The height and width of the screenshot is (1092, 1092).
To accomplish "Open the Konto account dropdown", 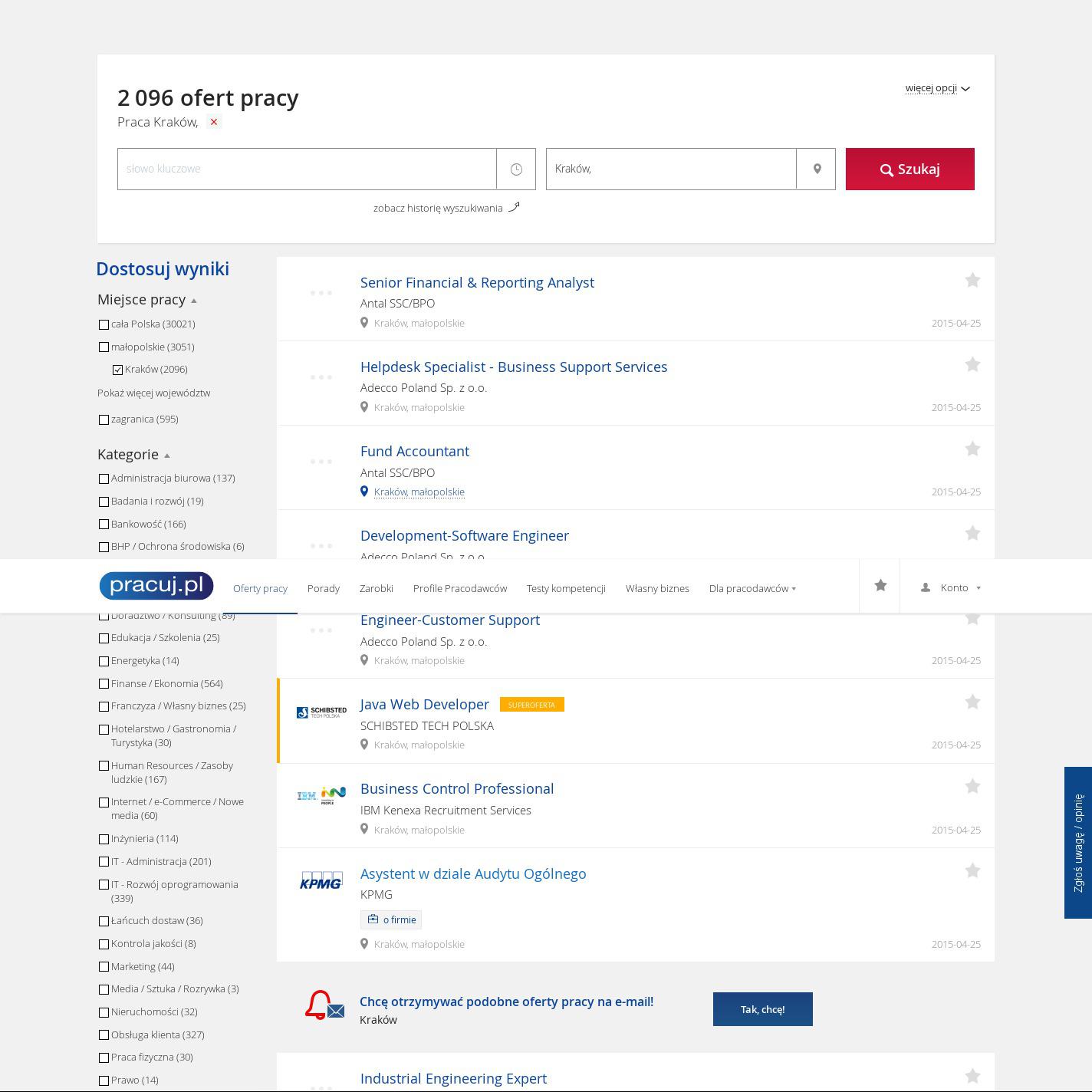I will tap(951, 587).
